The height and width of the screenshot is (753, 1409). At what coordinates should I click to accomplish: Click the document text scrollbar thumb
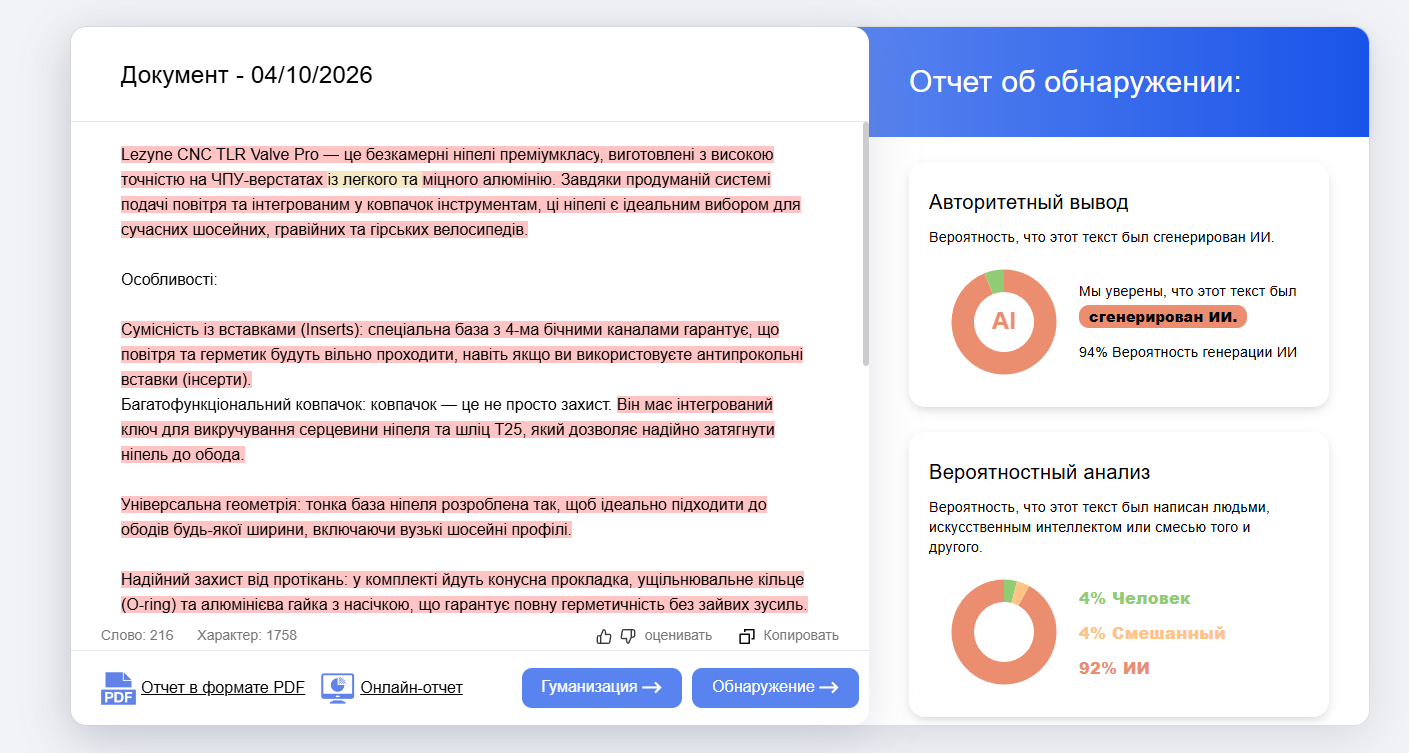pos(866,245)
